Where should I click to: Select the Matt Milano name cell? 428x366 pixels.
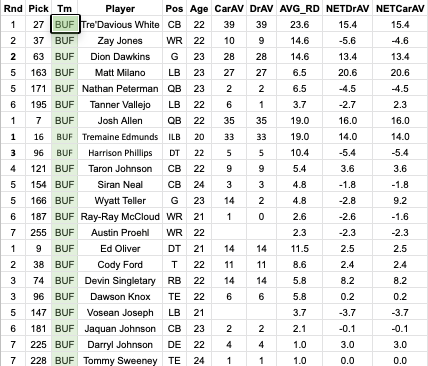click(120, 73)
